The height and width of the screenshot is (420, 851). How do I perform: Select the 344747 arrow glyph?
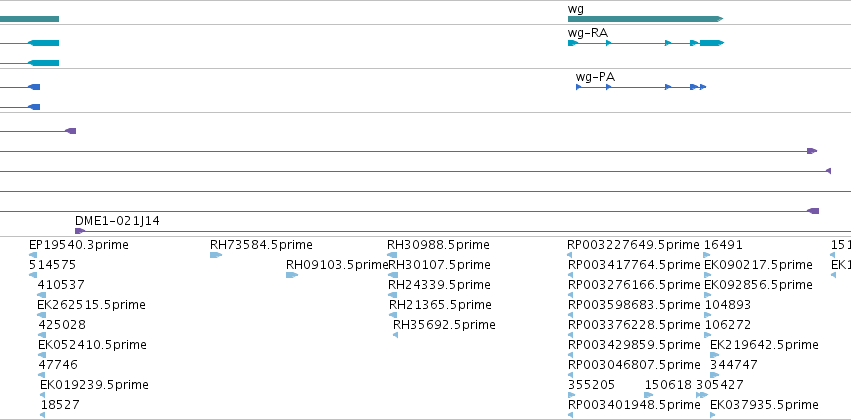714,375
